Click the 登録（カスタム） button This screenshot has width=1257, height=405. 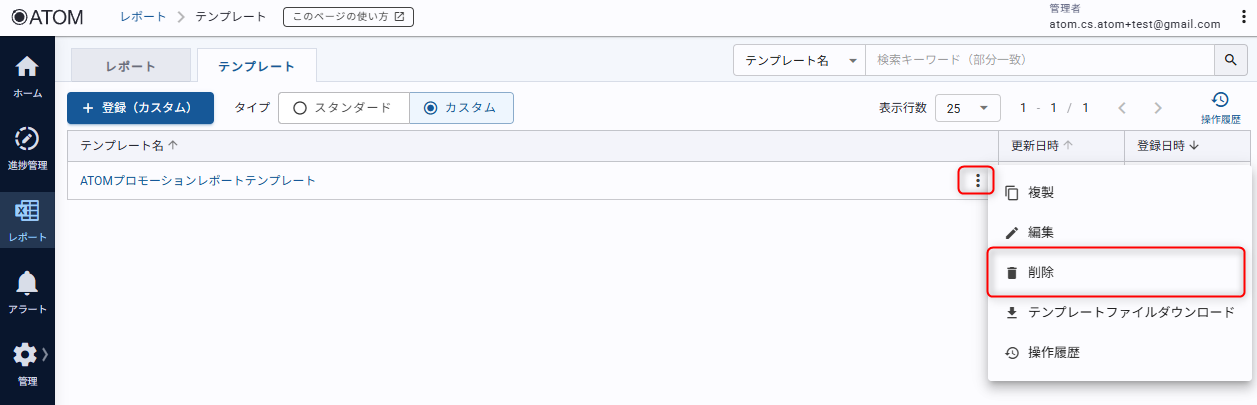(140, 108)
